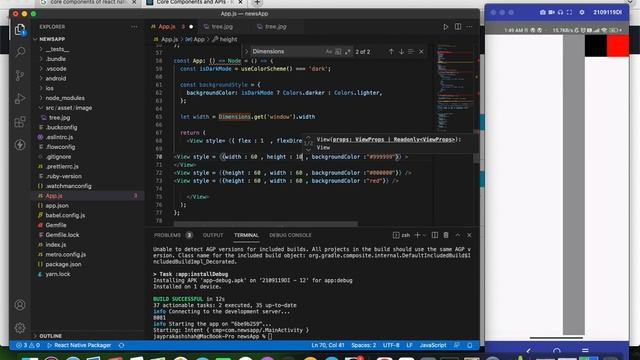The width and height of the screenshot is (640, 360).
Task: Click the sync icon beside React Native Packager
Action: [x=121, y=345]
